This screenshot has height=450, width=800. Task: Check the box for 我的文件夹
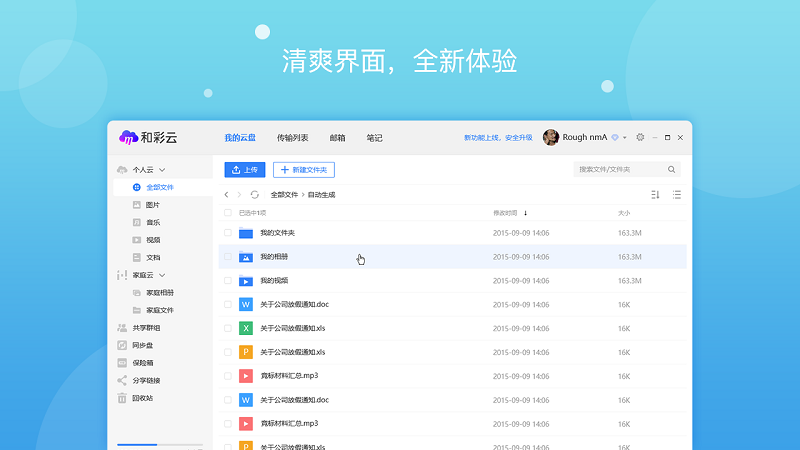click(x=228, y=233)
